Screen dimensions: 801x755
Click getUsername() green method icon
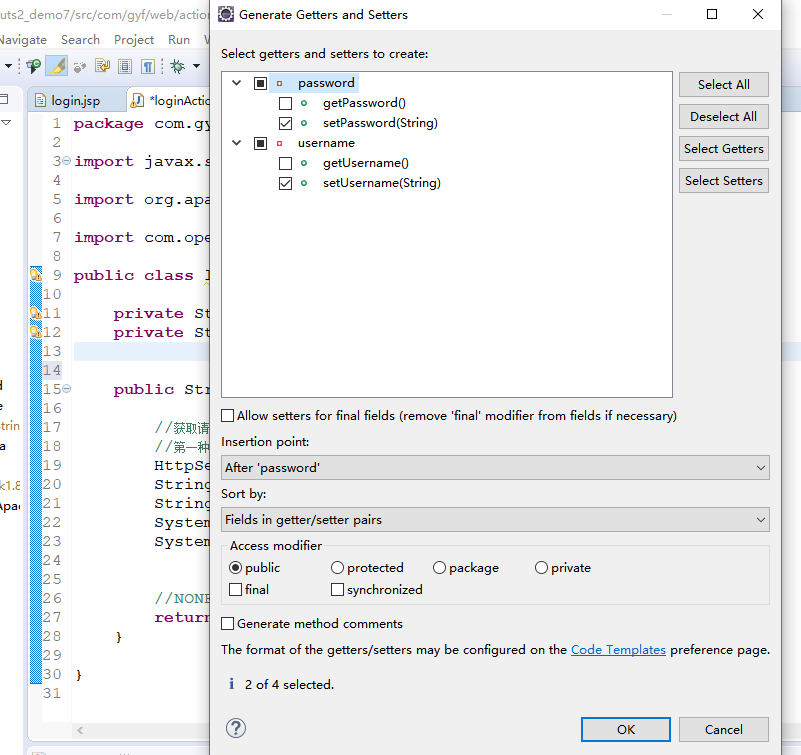[x=304, y=163]
